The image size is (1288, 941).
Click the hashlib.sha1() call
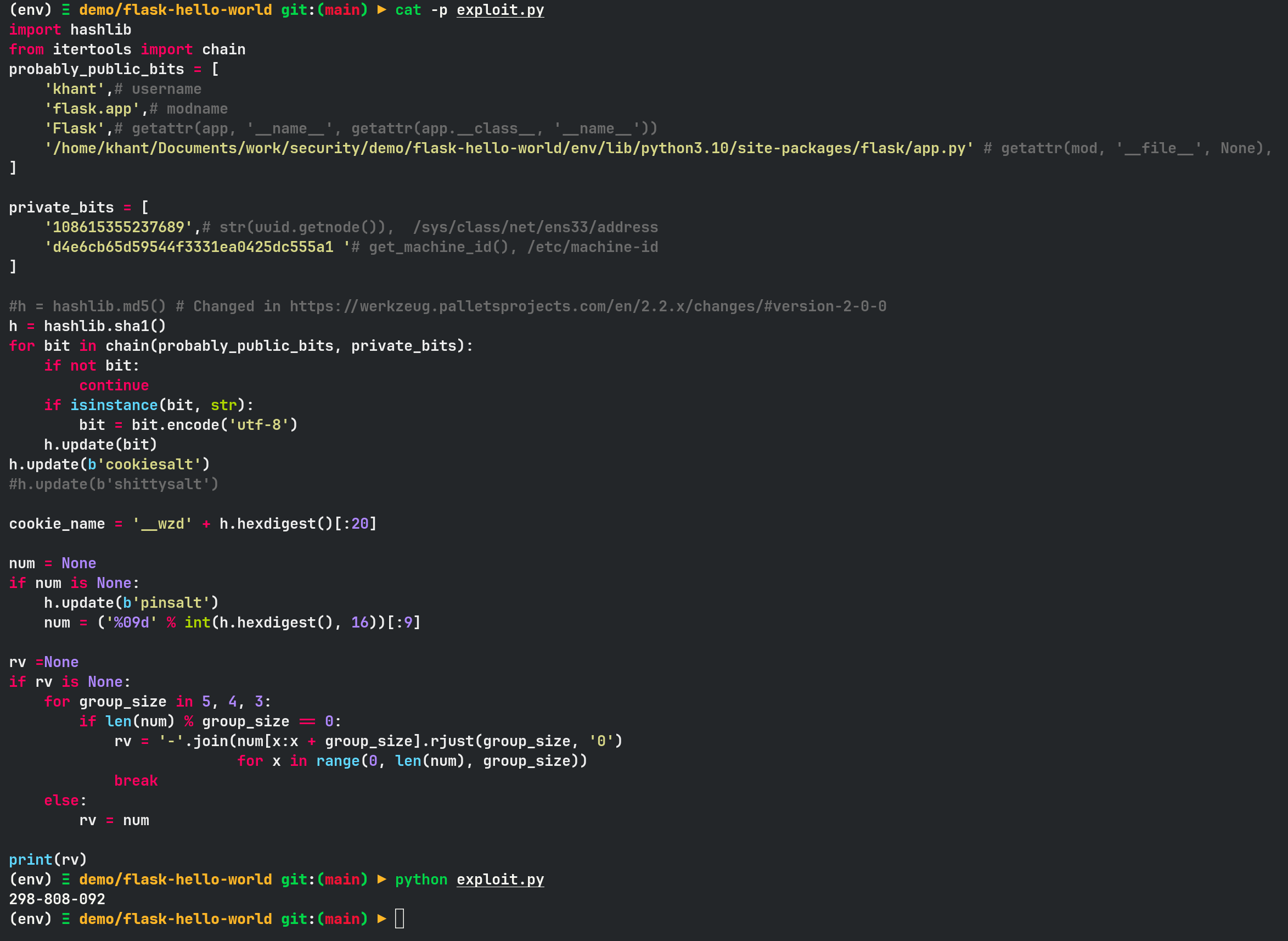[105, 327]
